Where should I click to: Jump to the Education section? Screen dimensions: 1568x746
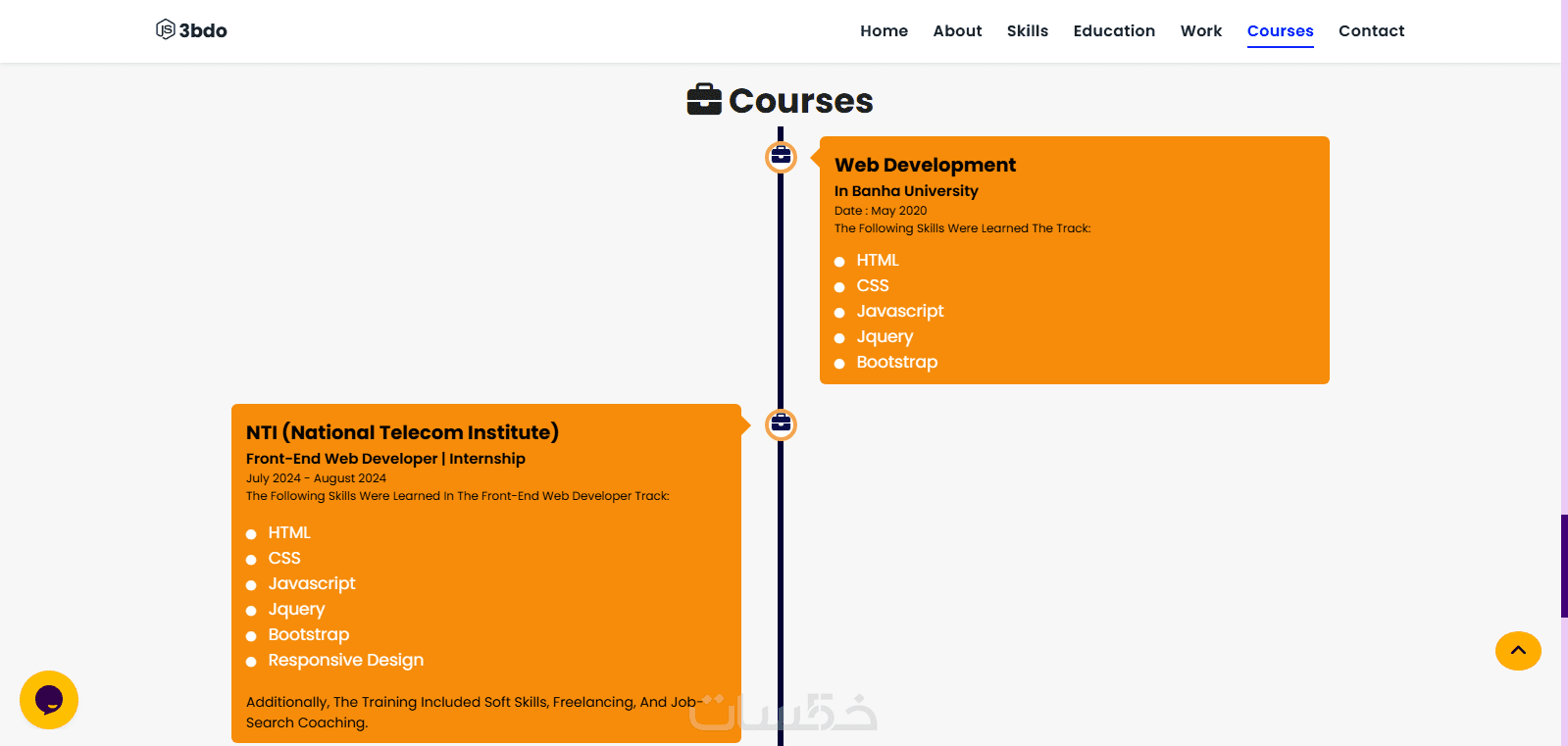[x=1114, y=31]
